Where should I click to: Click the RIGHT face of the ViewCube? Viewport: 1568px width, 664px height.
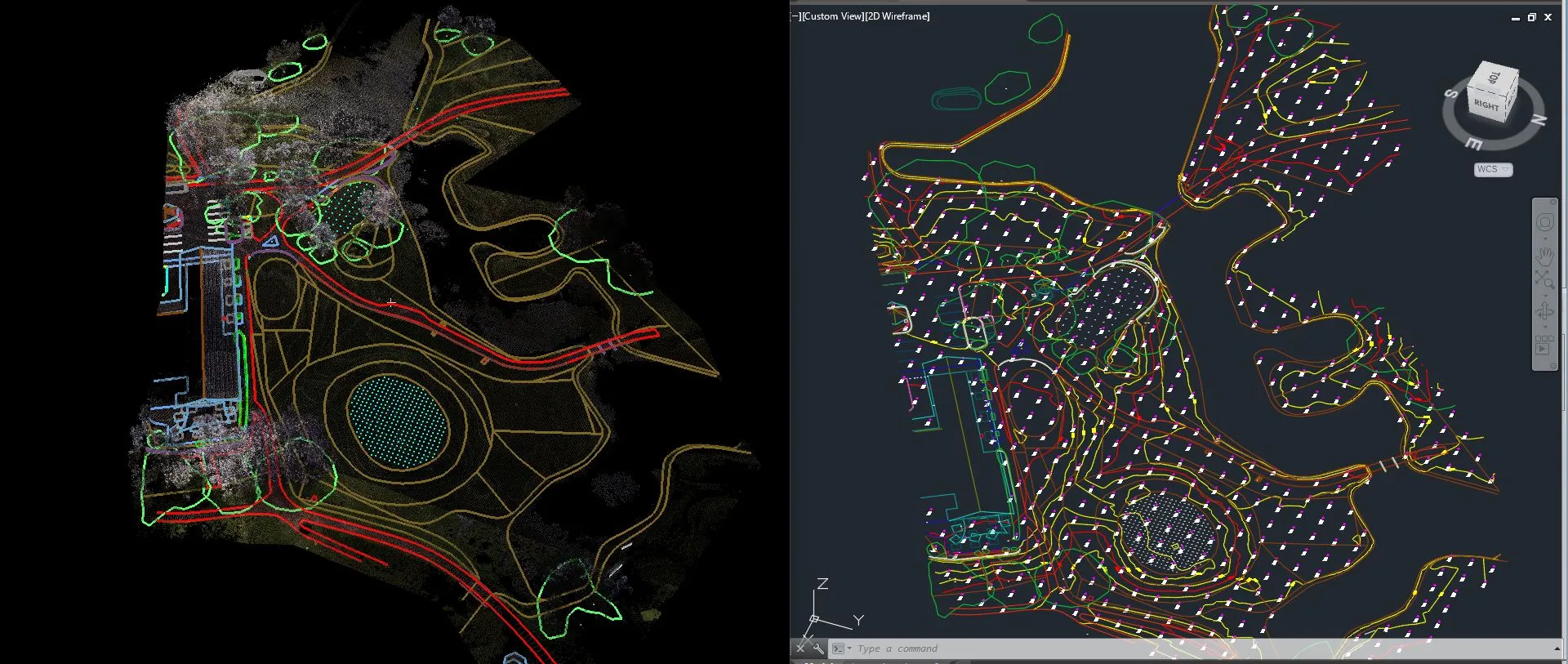coord(1486,105)
